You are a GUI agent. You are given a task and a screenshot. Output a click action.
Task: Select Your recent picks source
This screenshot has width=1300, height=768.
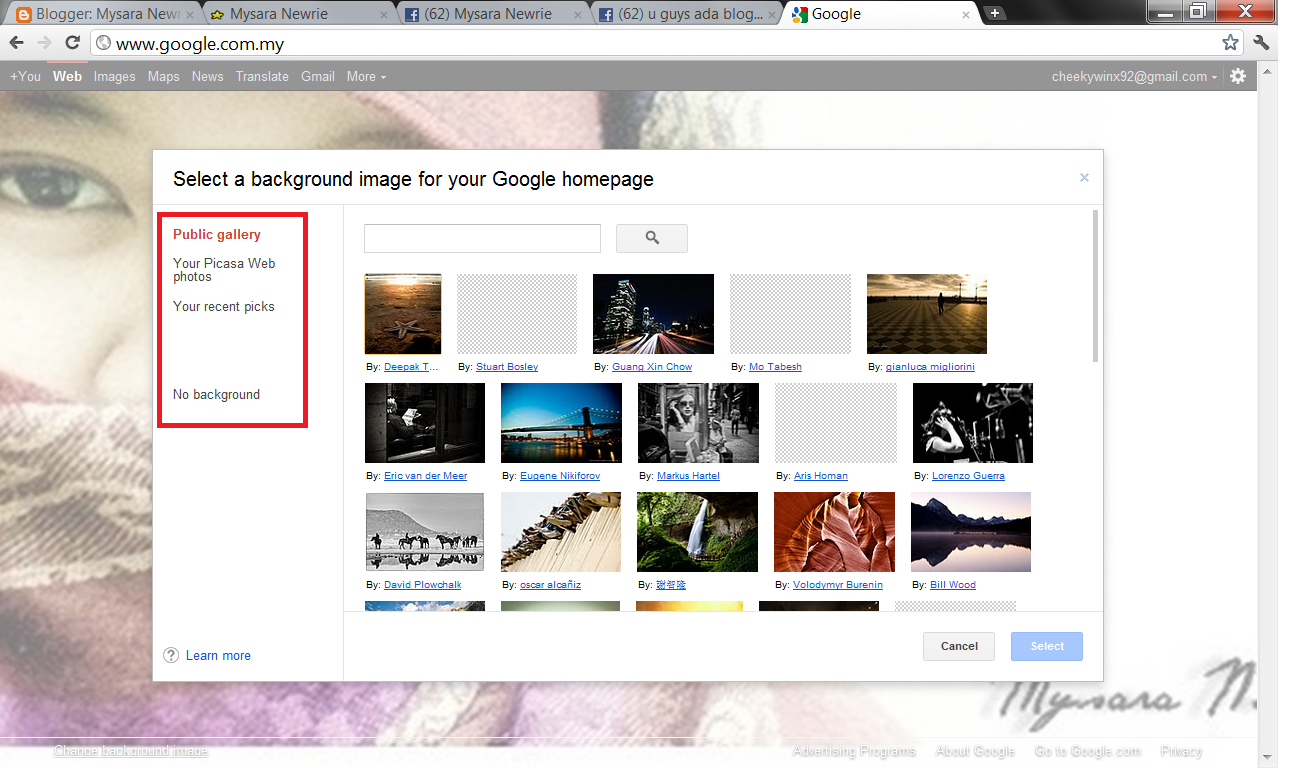[222, 306]
